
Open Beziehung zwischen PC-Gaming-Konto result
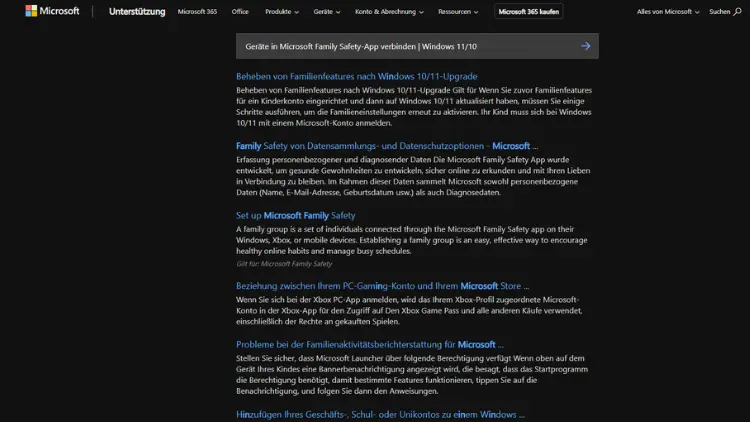382,286
